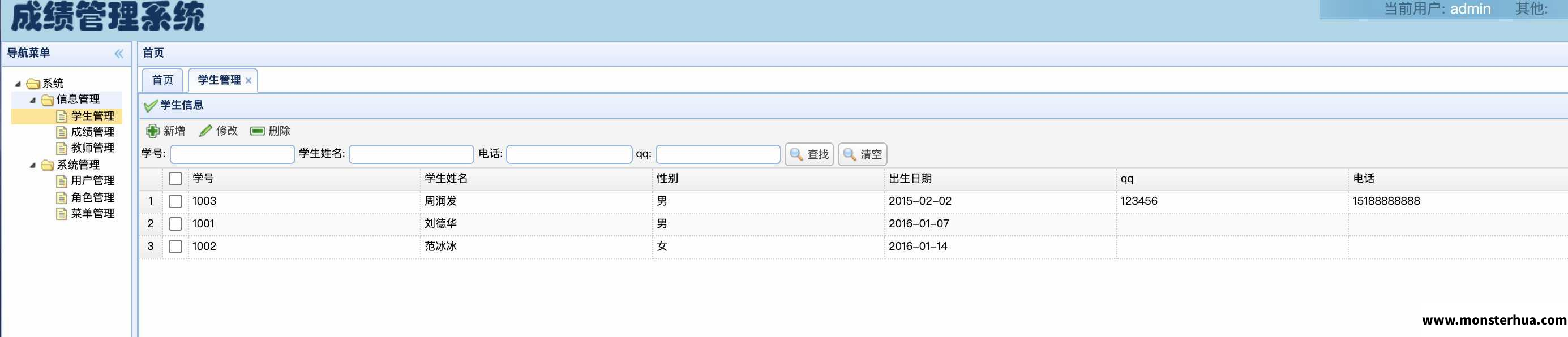Open 菜单管理 in navigation tree
1568x337 pixels.
coord(92,214)
